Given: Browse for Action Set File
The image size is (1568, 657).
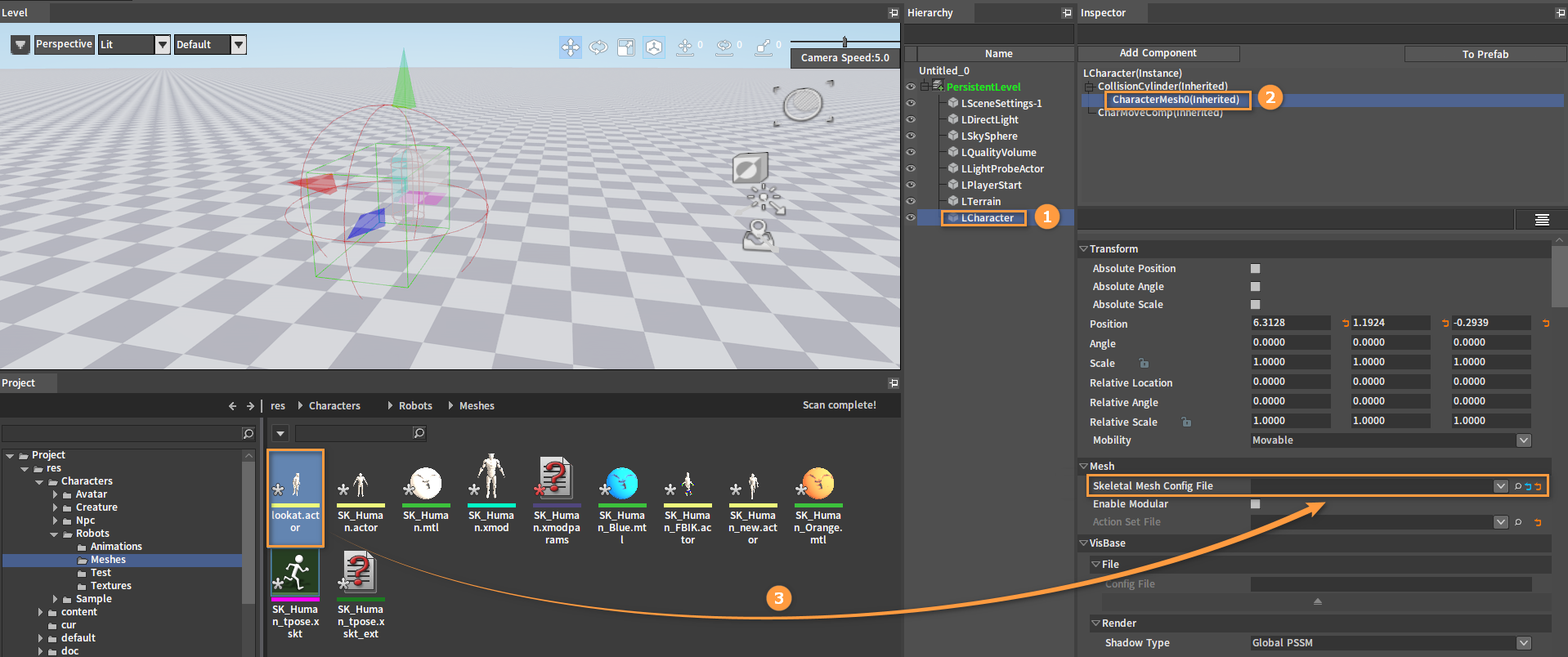Looking at the screenshot, I should coord(1518,522).
